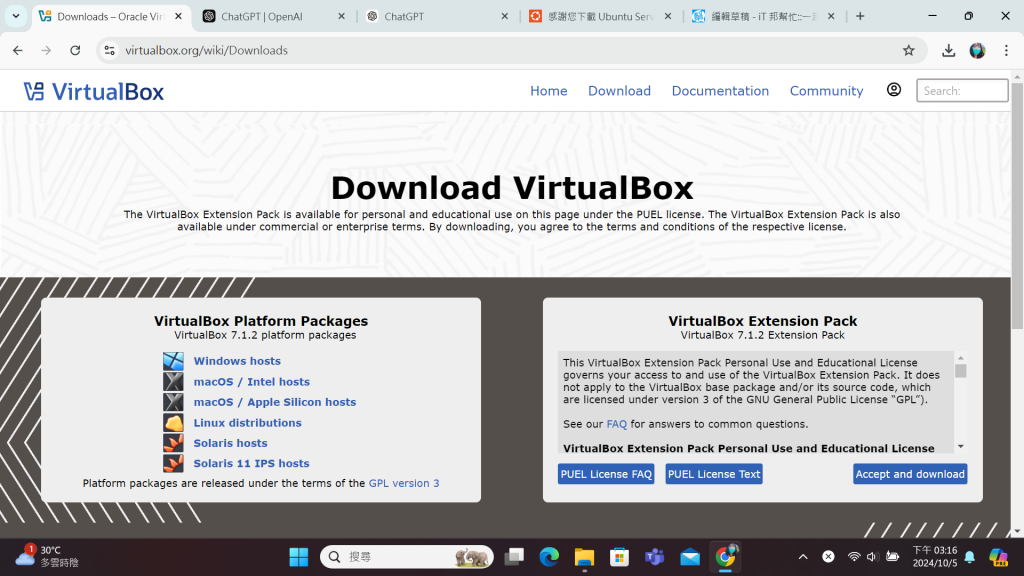1024x576 pixels.
Task: Click the Linux distributions link
Action: pos(248,423)
